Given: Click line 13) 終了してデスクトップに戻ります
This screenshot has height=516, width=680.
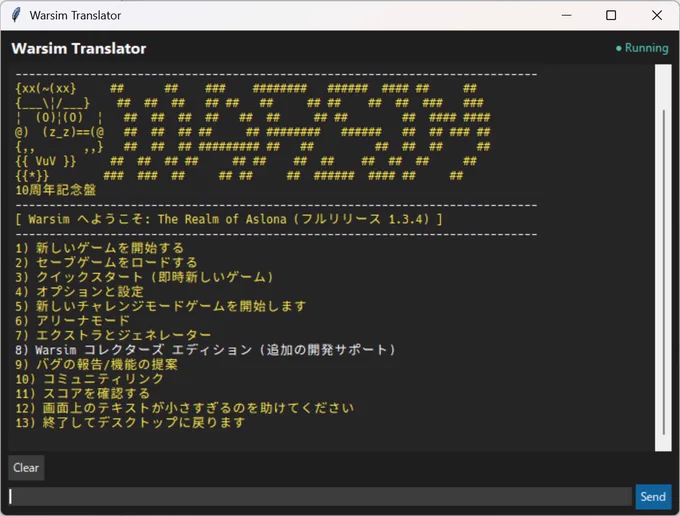Looking at the screenshot, I should (x=130, y=422).
